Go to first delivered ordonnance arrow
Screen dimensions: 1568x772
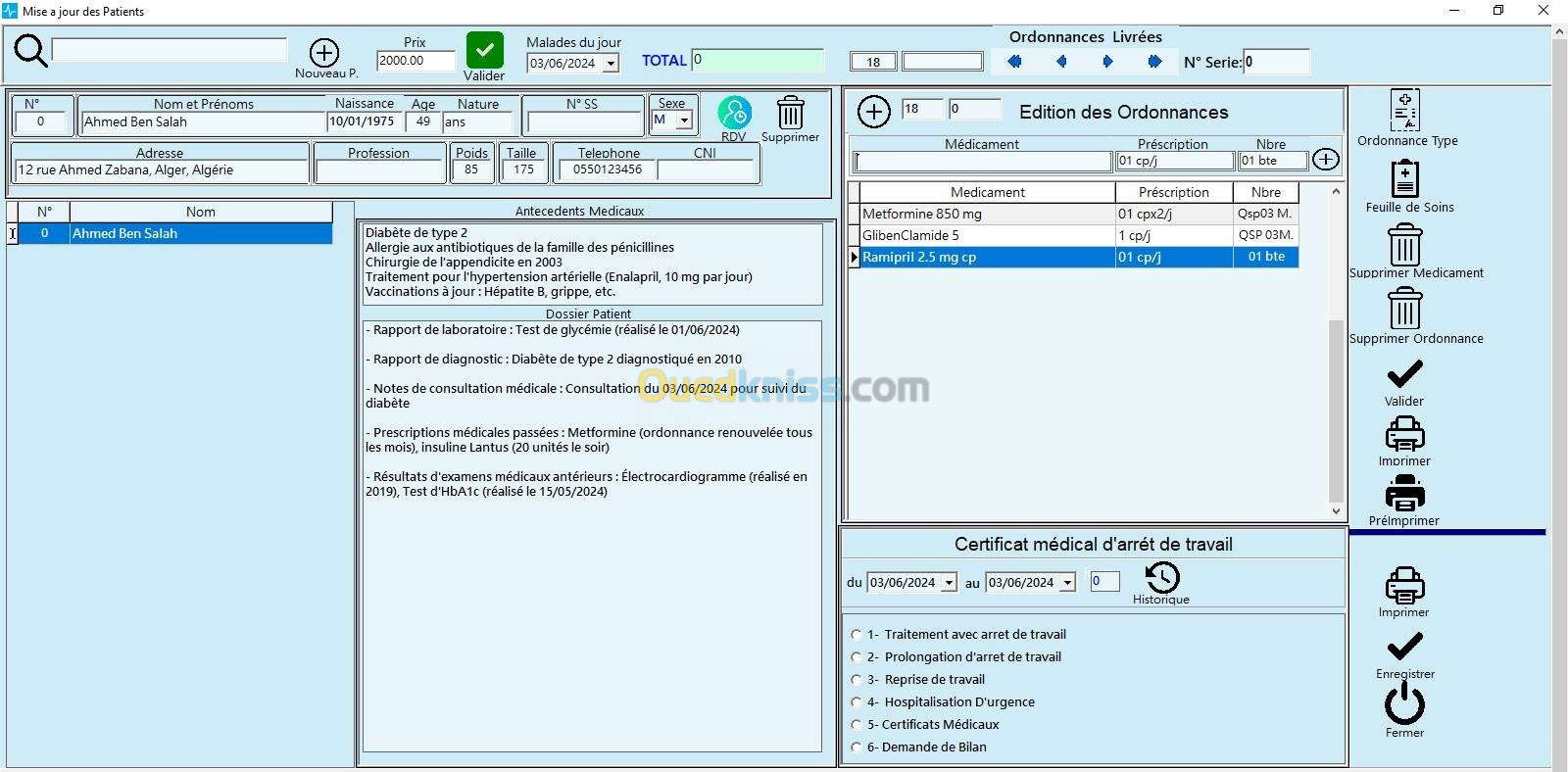coord(1014,62)
